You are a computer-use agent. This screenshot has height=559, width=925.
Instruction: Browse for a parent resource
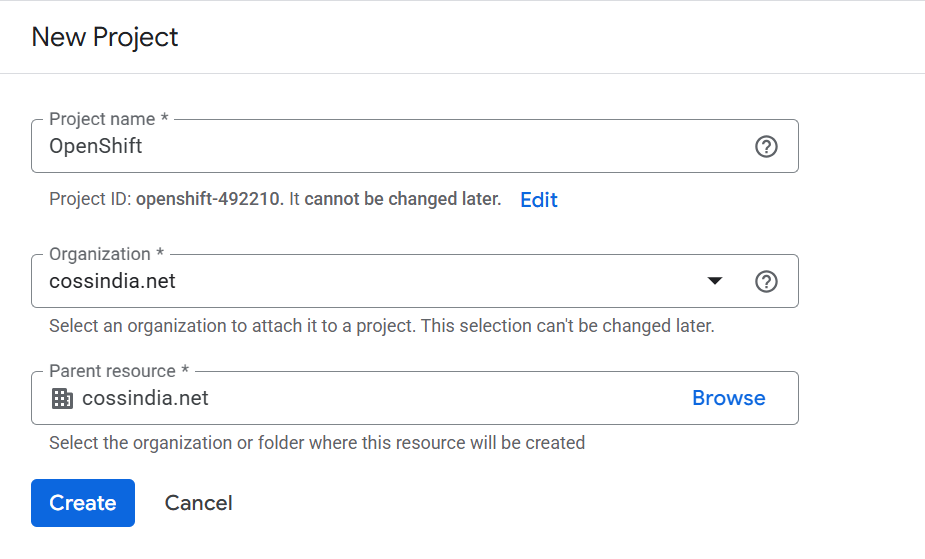tap(728, 398)
